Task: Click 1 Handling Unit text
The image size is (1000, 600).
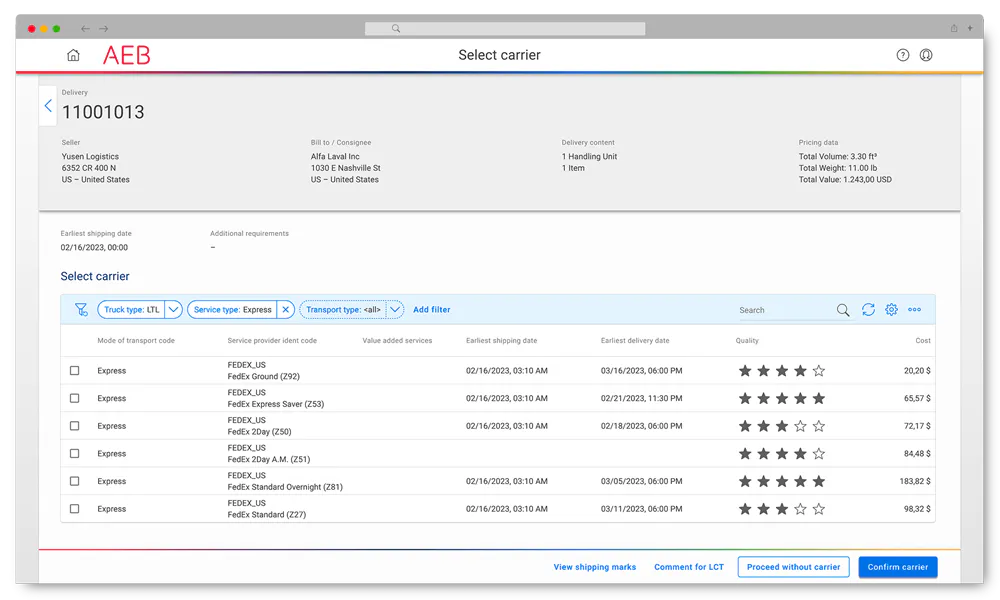Action: click(589, 156)
